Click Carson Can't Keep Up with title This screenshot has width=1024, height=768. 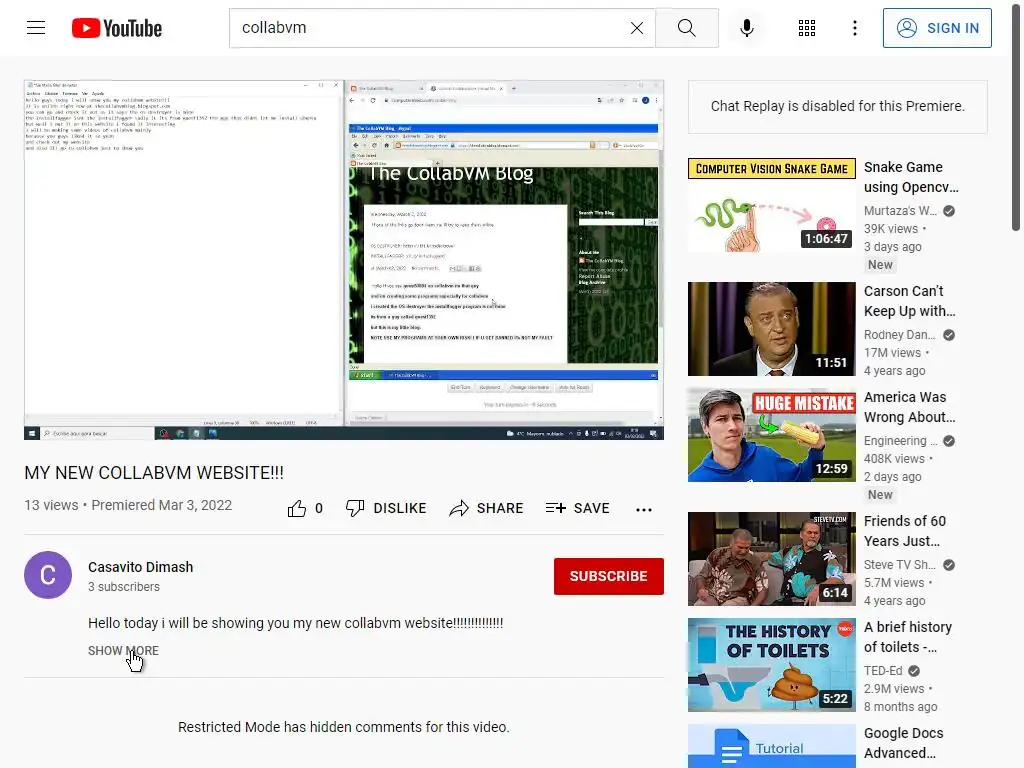909,301
